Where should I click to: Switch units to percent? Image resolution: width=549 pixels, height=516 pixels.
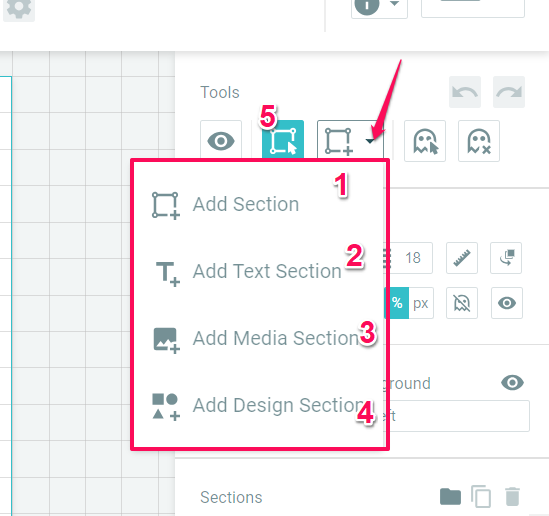tap(397, 303)
